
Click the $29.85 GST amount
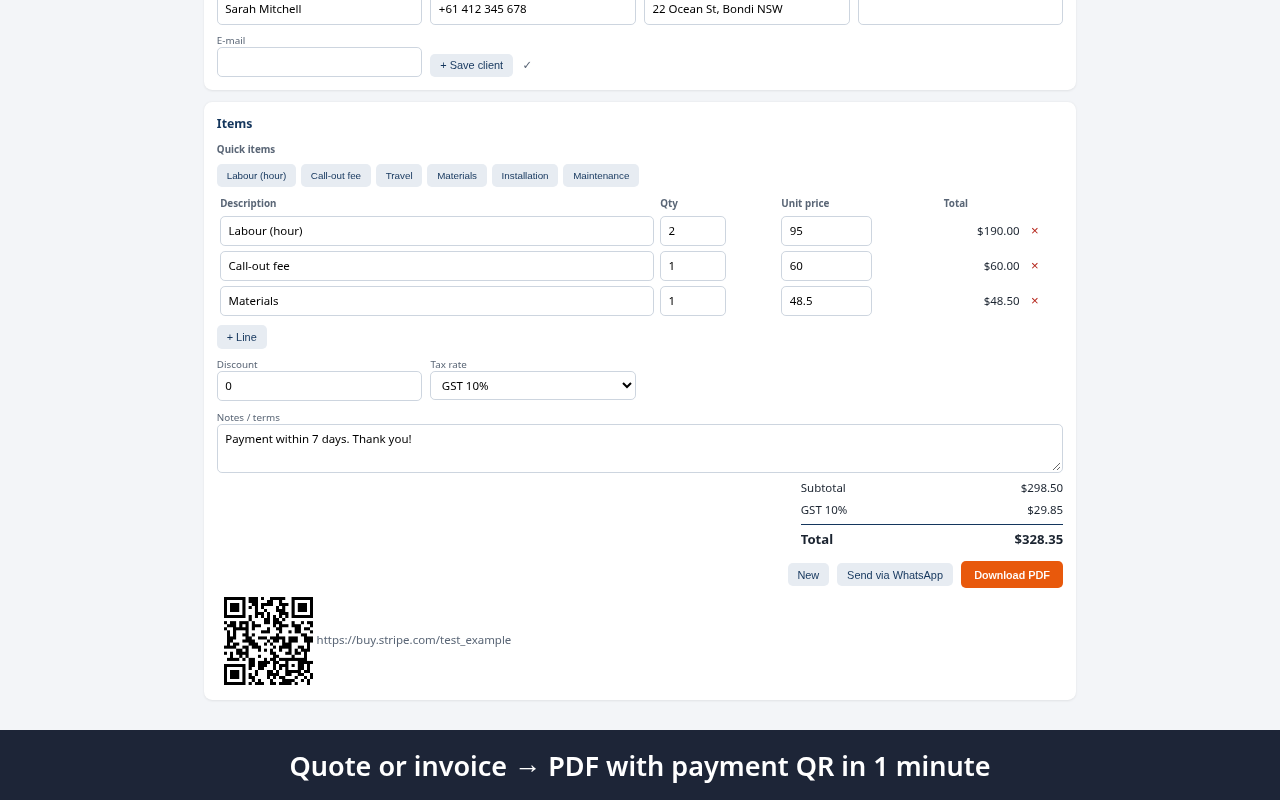[x=1045, y=510]
